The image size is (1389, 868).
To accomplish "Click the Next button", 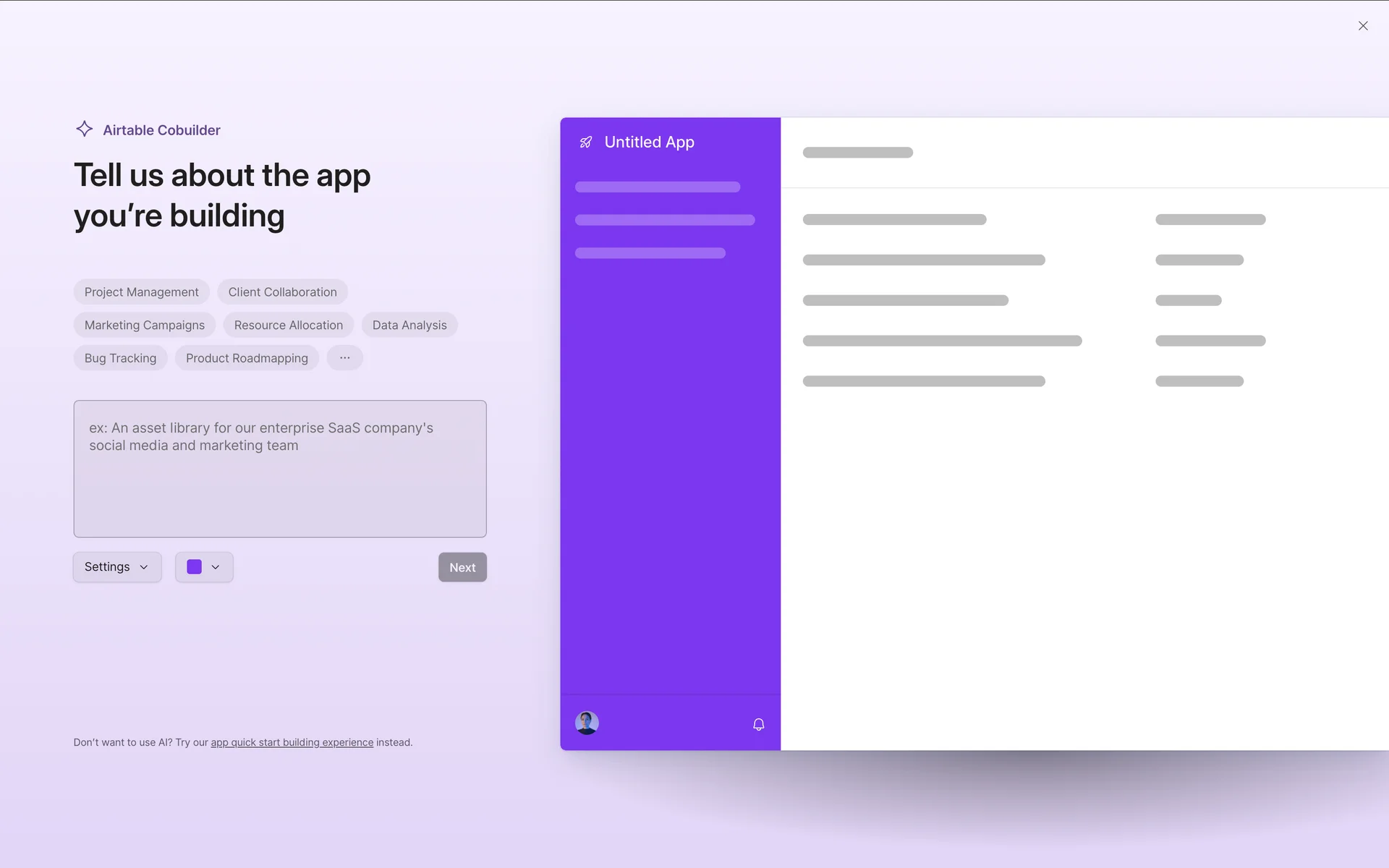I will [462, 568].
